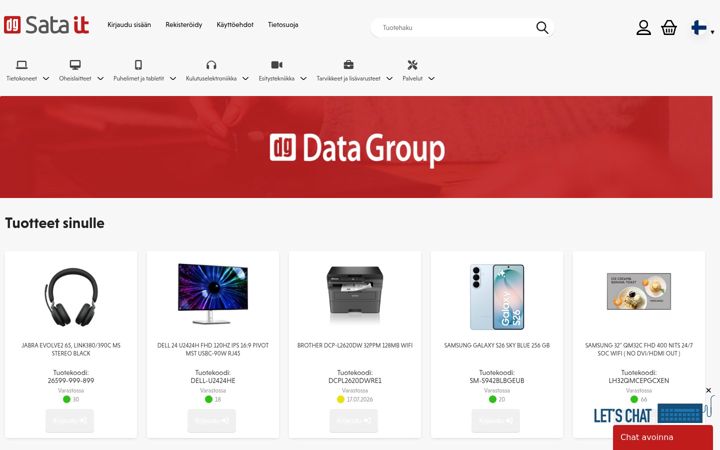Open the Puhelimet ja tabletit menu

(x=139, y=79)
